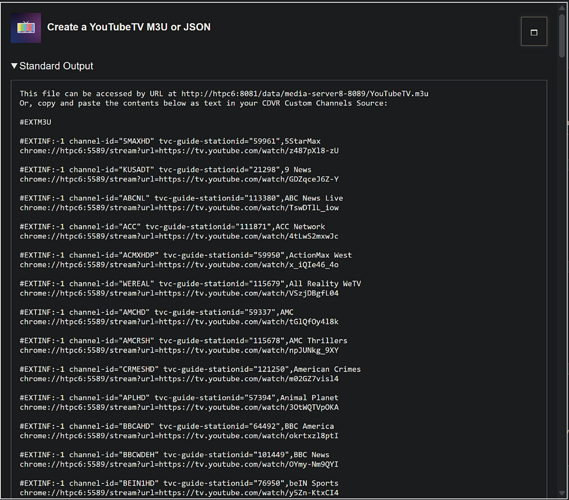Click the 5StarMax EXTINF line
Image resolution: width=569 pixels, height=500 pixels.
[x=170, y=141]
